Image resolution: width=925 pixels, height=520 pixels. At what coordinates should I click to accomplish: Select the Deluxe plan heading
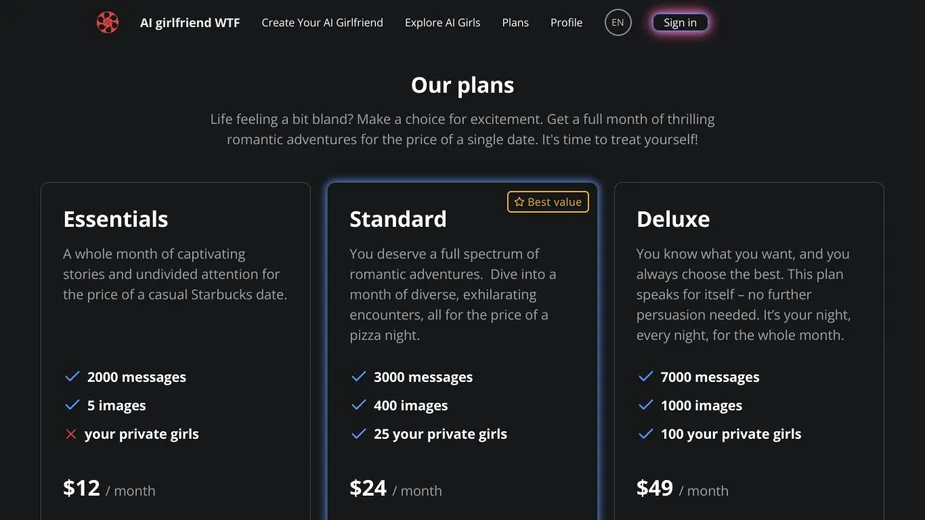coord(673,219)
